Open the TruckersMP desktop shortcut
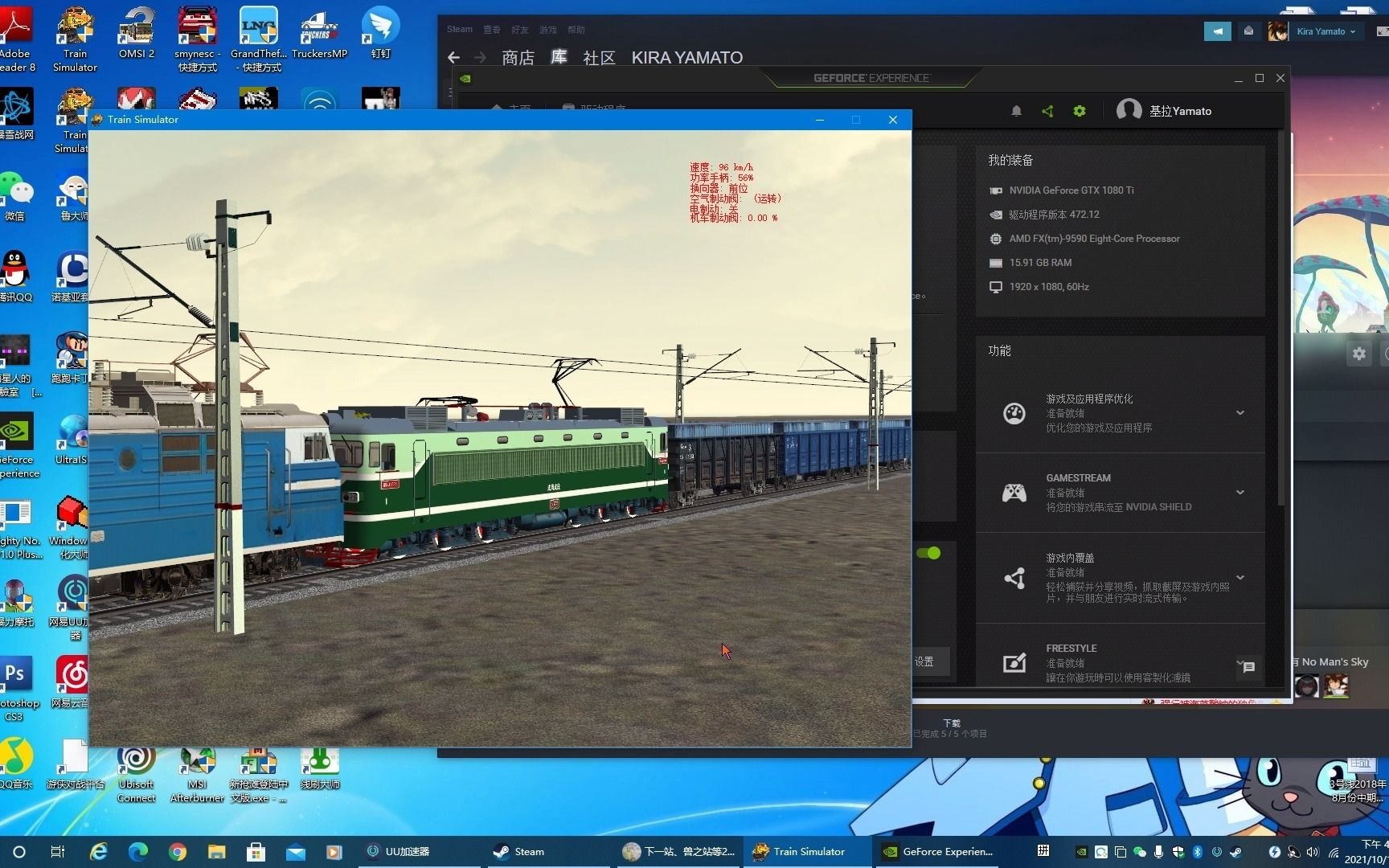The width and height of the screenshot is (1389, 868). click(x=319, y=34)
